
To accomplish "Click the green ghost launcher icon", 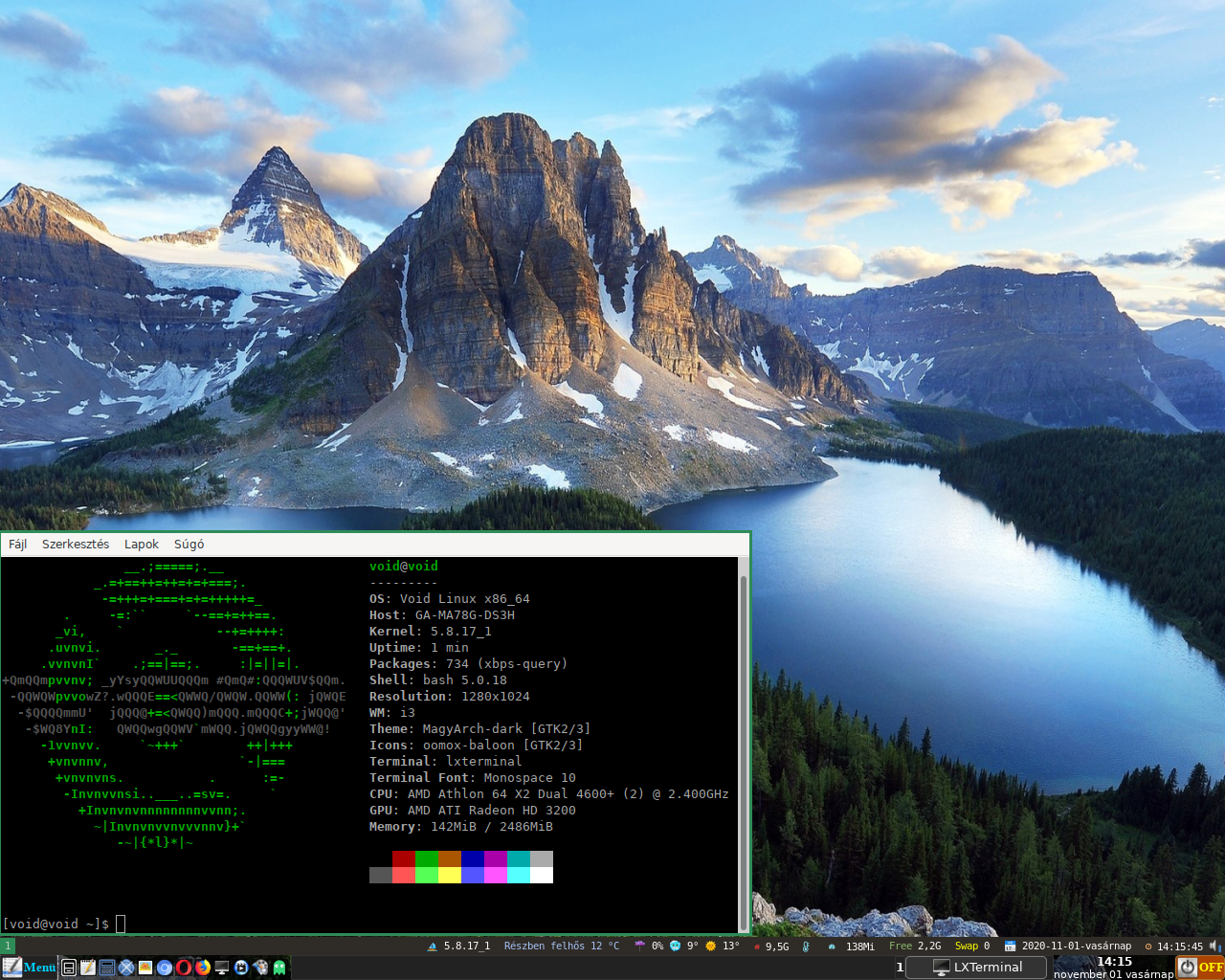I will click(x=279, y=968).
